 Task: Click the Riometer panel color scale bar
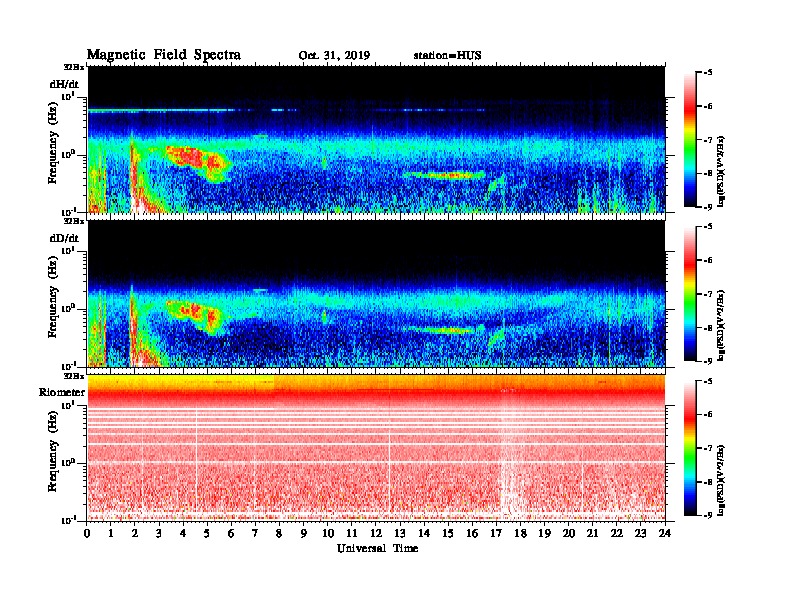tap(690, 448)
